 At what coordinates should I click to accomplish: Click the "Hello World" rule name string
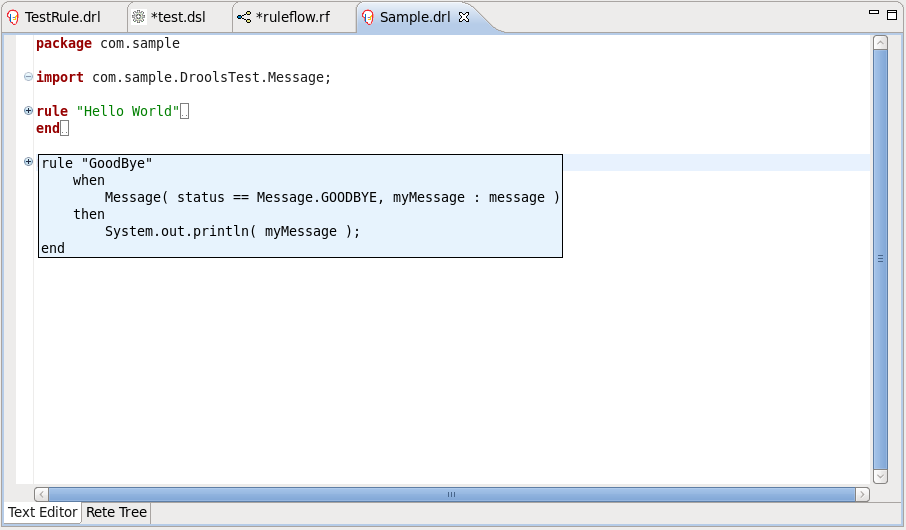(128, 111)
